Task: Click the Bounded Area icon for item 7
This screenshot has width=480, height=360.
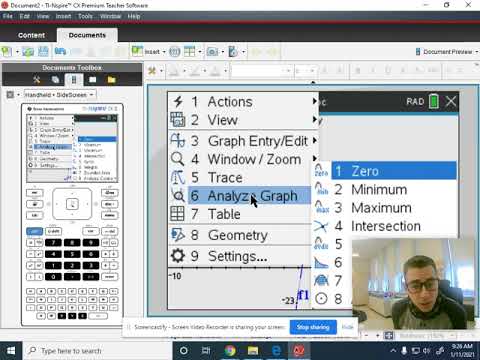Action: pos(321,281)
